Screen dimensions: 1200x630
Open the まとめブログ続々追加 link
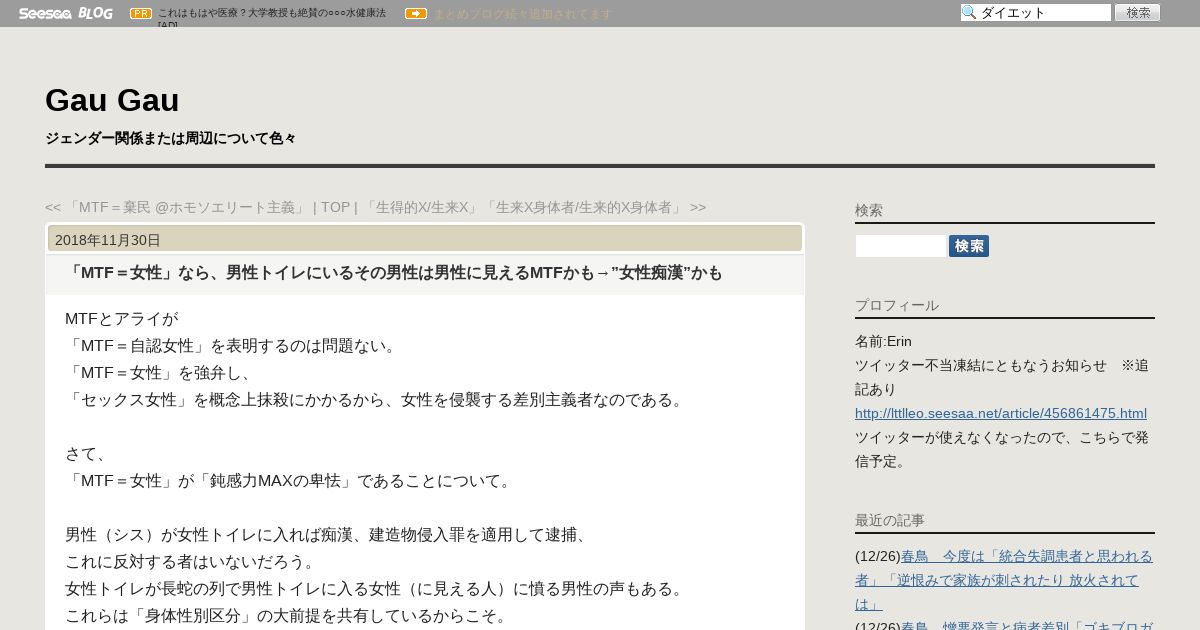click(x=522, y=13)
